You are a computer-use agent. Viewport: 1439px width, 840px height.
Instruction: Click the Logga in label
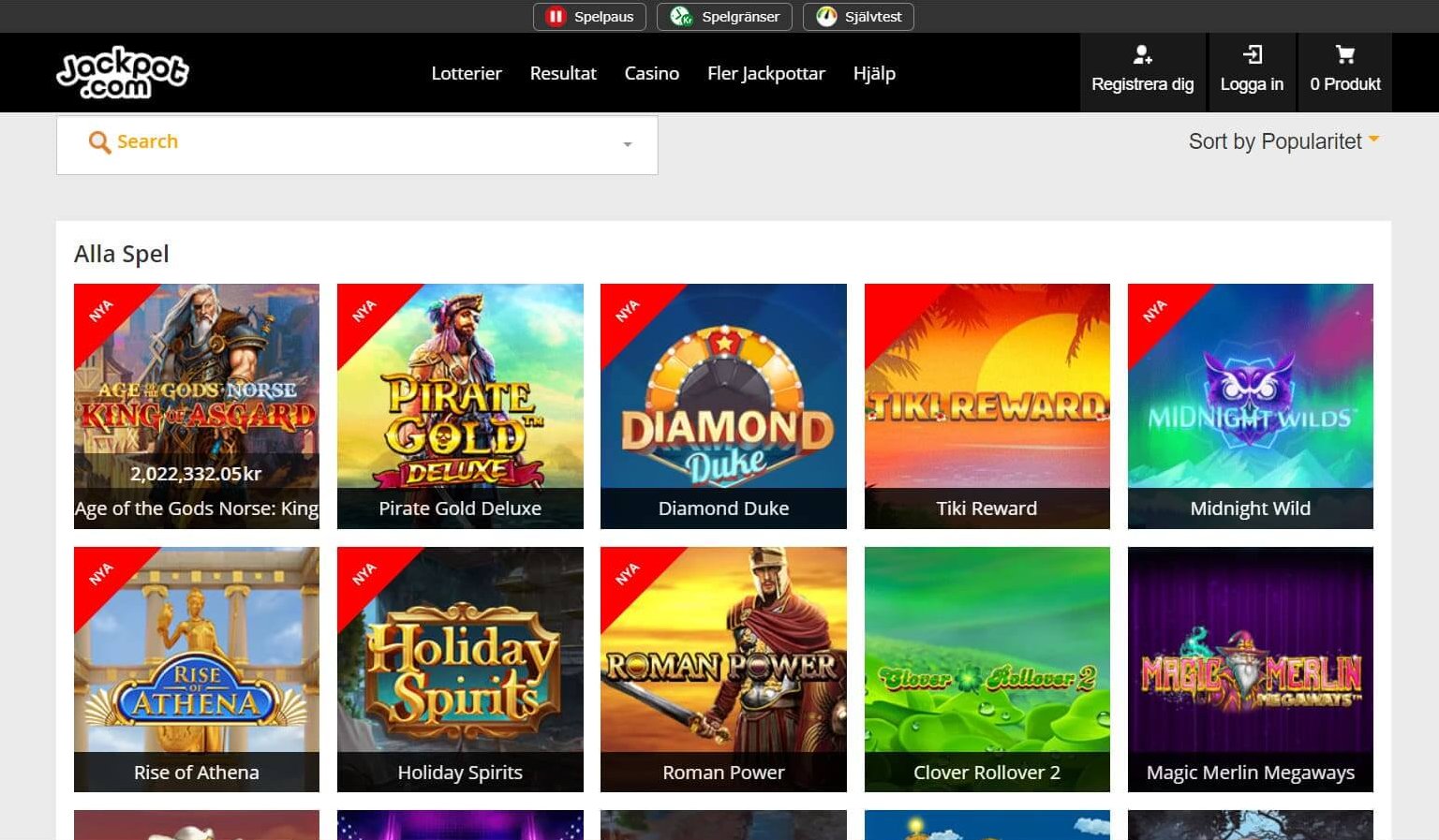pos(1252,84)
